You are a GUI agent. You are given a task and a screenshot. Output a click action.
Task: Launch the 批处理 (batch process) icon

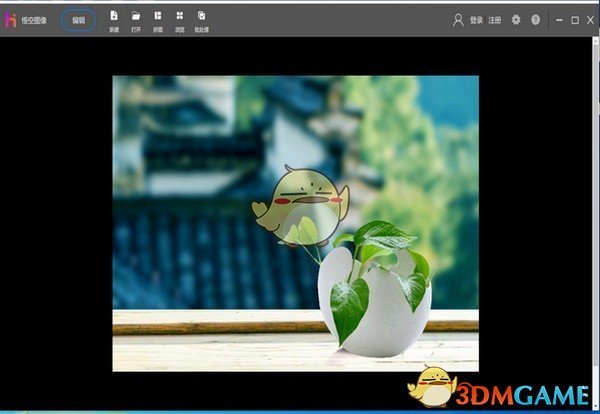pyautogui.click(x=202, y=16)
